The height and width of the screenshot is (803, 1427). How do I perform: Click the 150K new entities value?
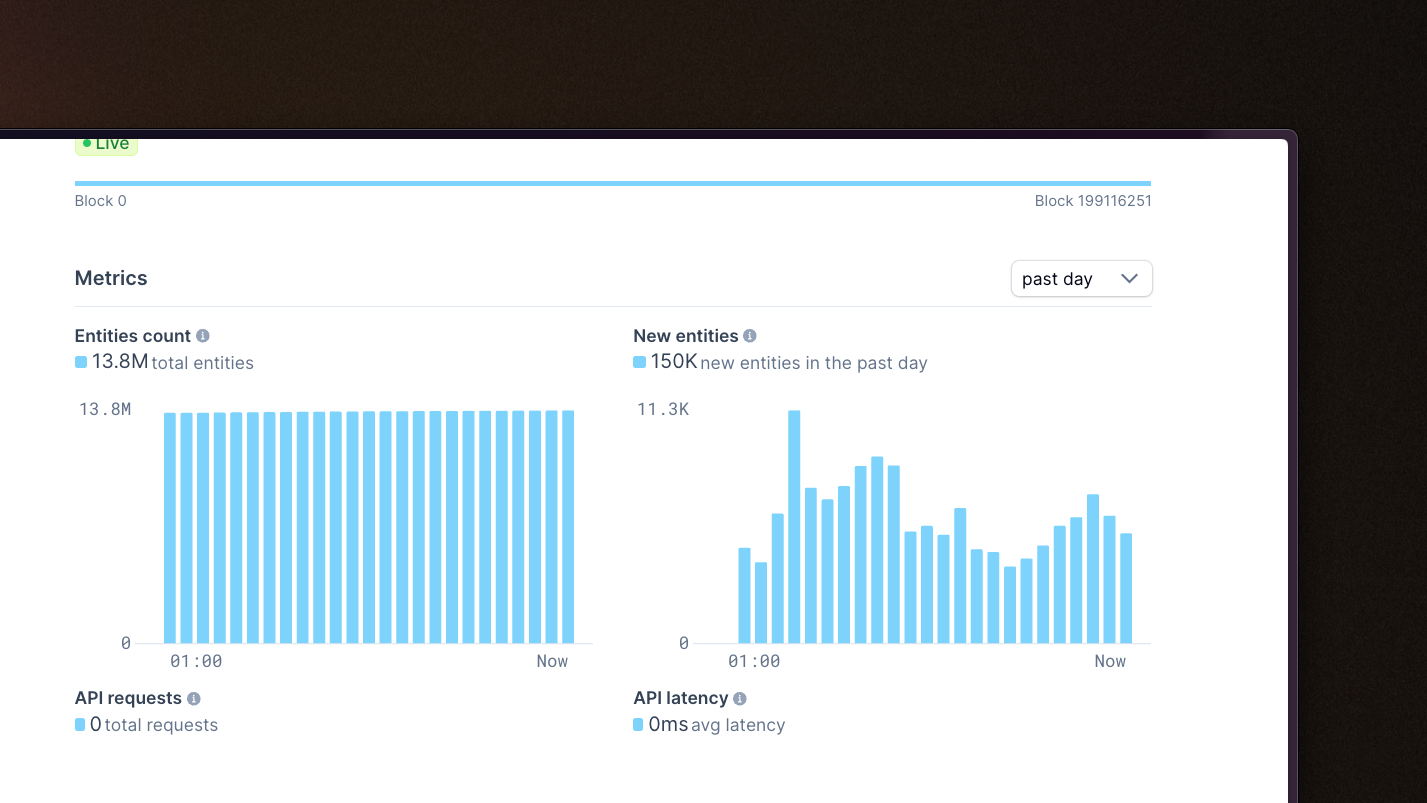[x=674, y=361]
